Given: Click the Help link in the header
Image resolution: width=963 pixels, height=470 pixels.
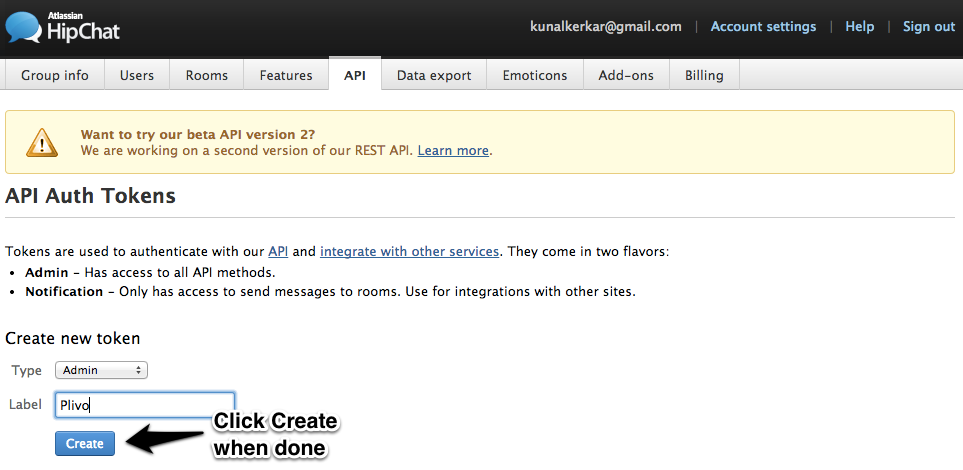Looking at the screenshot, I should pyautogui.click(x=860, y=26).
